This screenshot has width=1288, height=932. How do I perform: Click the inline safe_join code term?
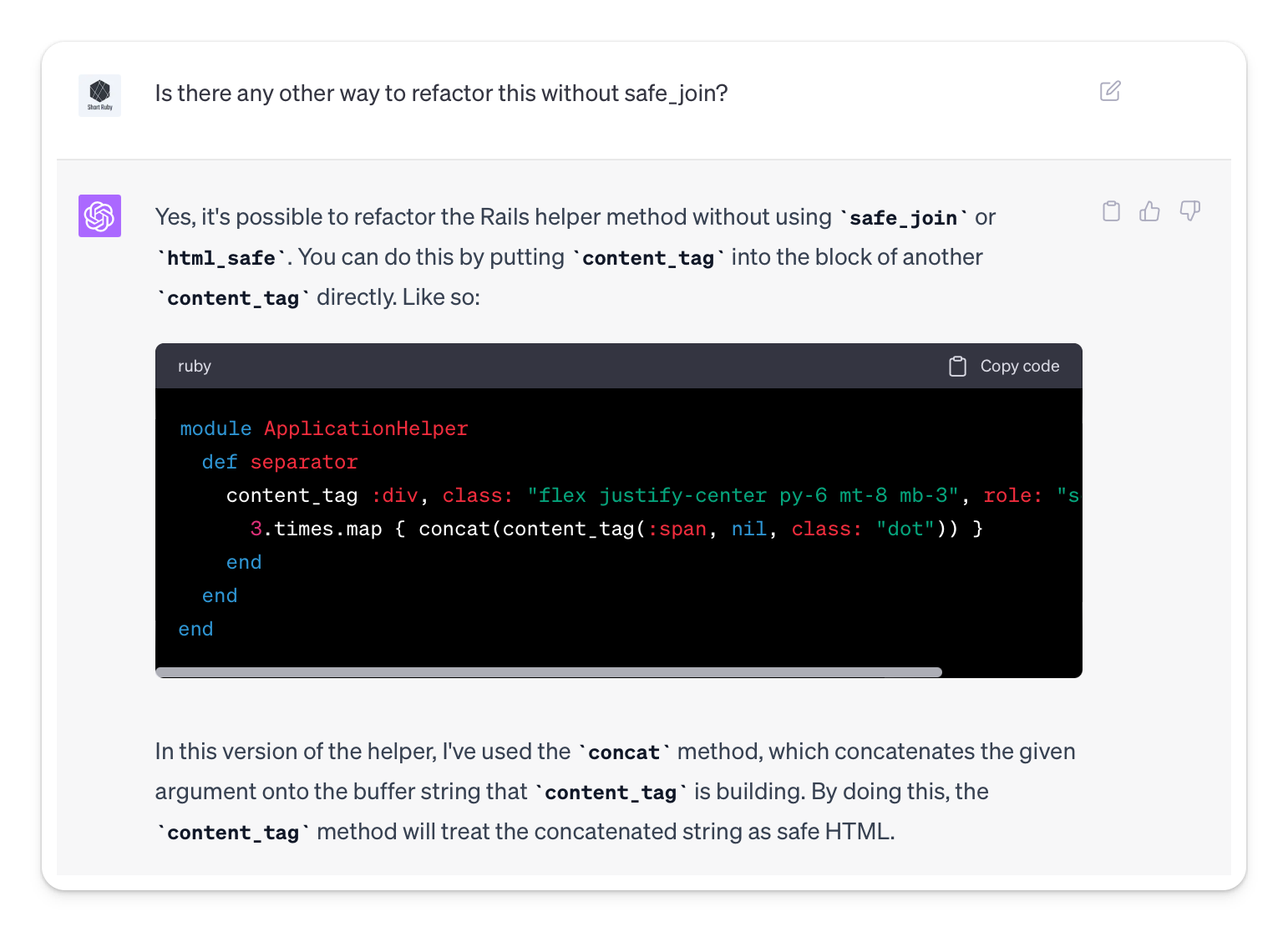[x=904, y=218]
